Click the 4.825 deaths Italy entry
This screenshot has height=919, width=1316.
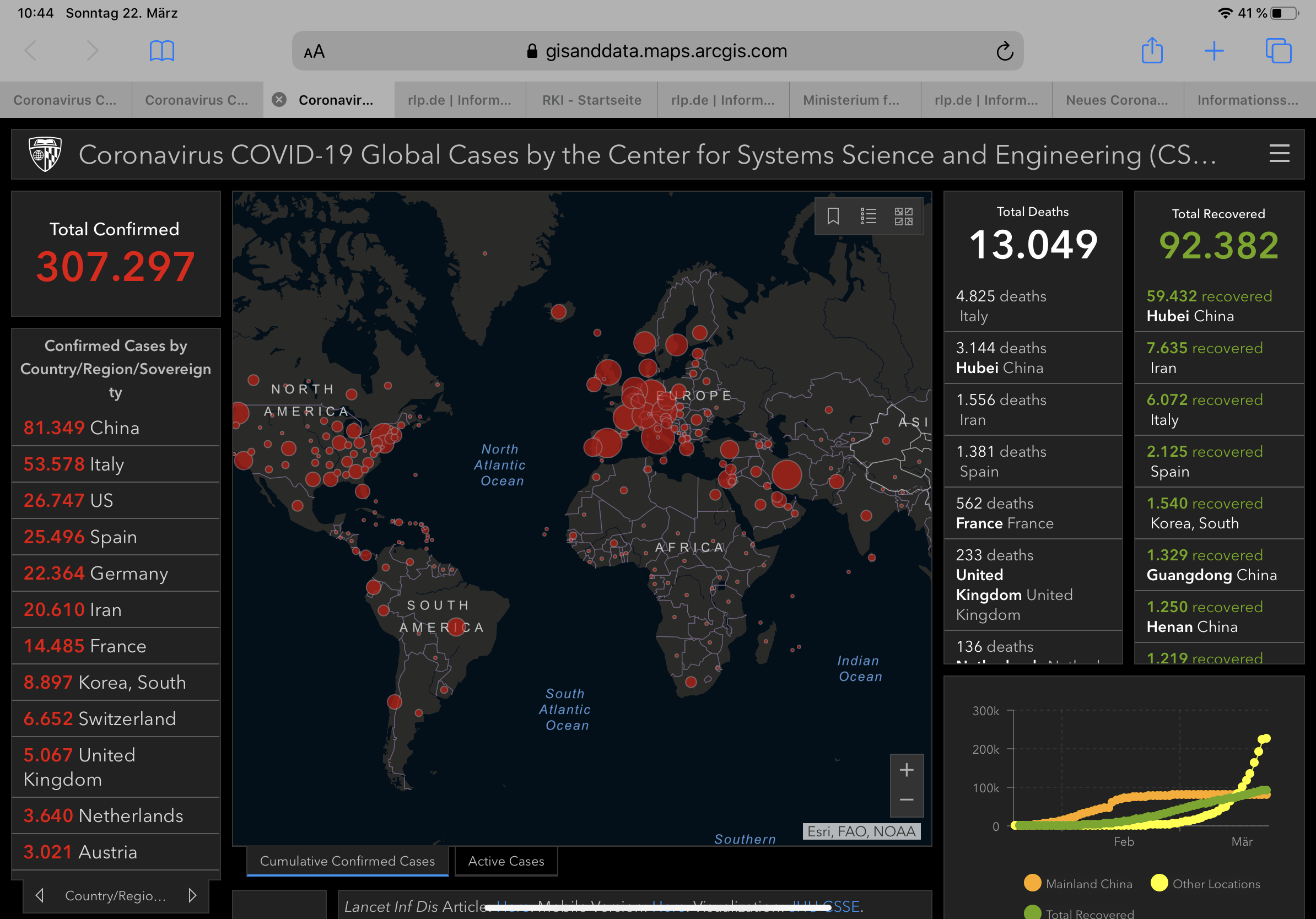(x=1033, y=306)
